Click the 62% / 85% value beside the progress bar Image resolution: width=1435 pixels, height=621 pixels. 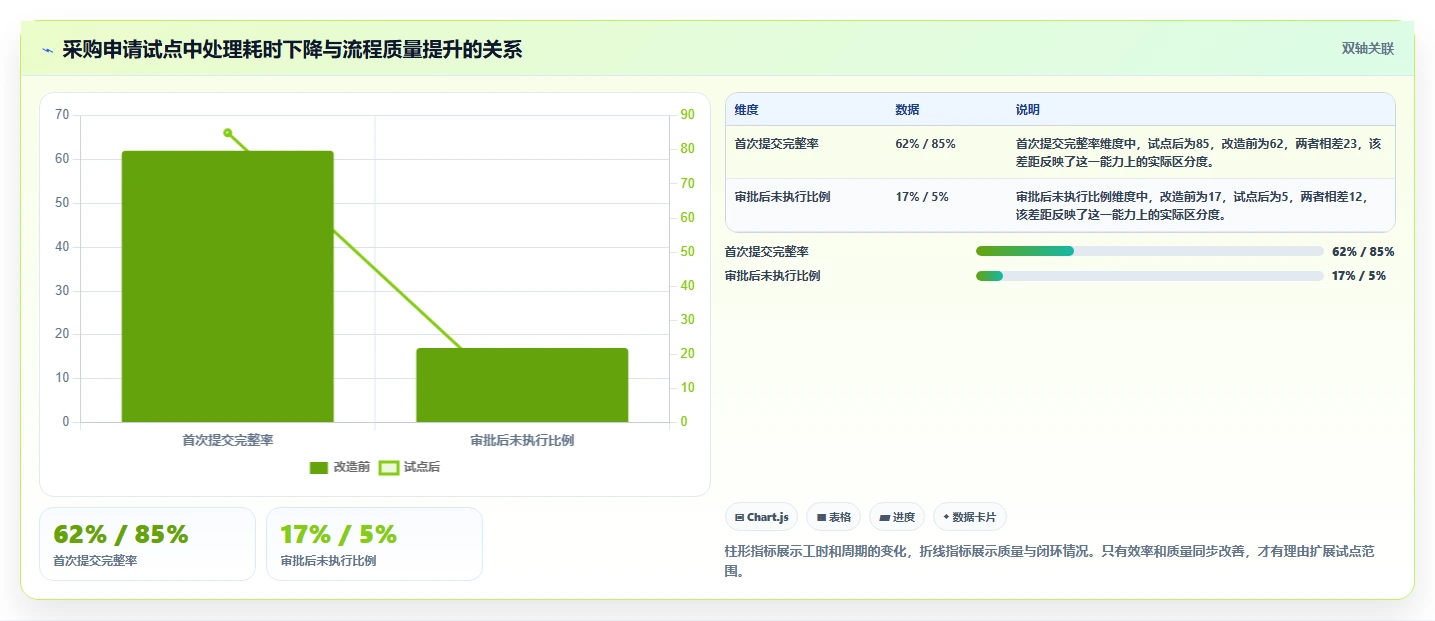coord(1363,251)
